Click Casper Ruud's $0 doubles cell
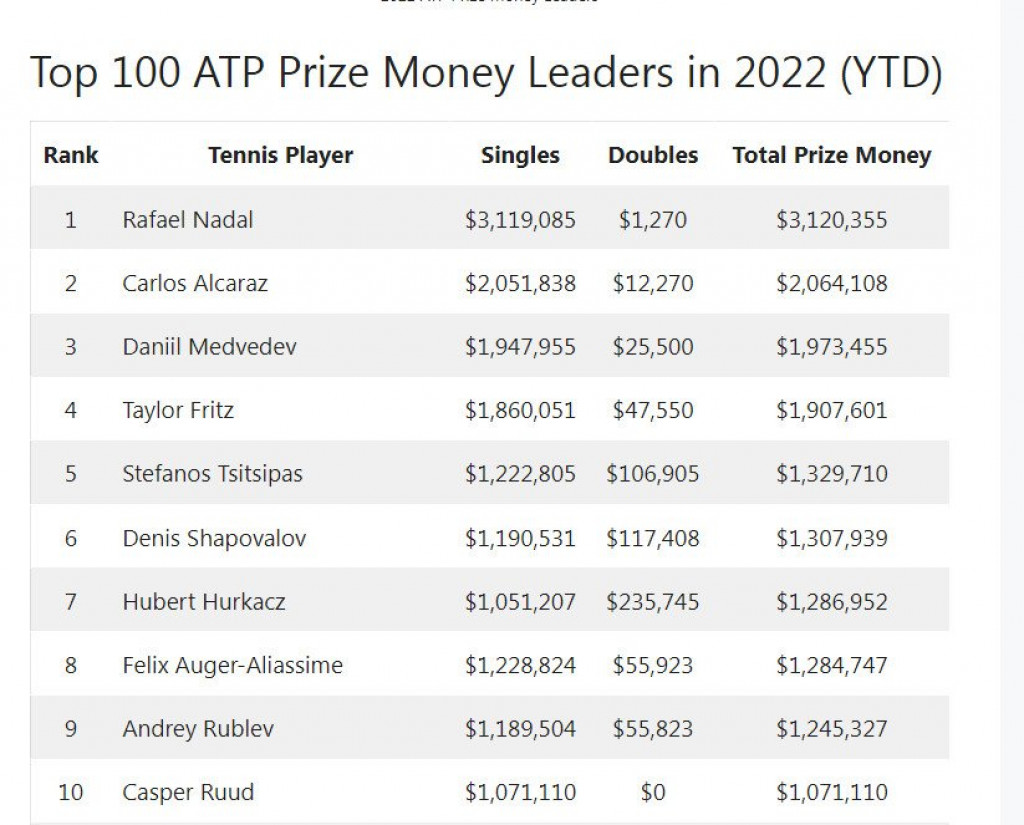 653,793
